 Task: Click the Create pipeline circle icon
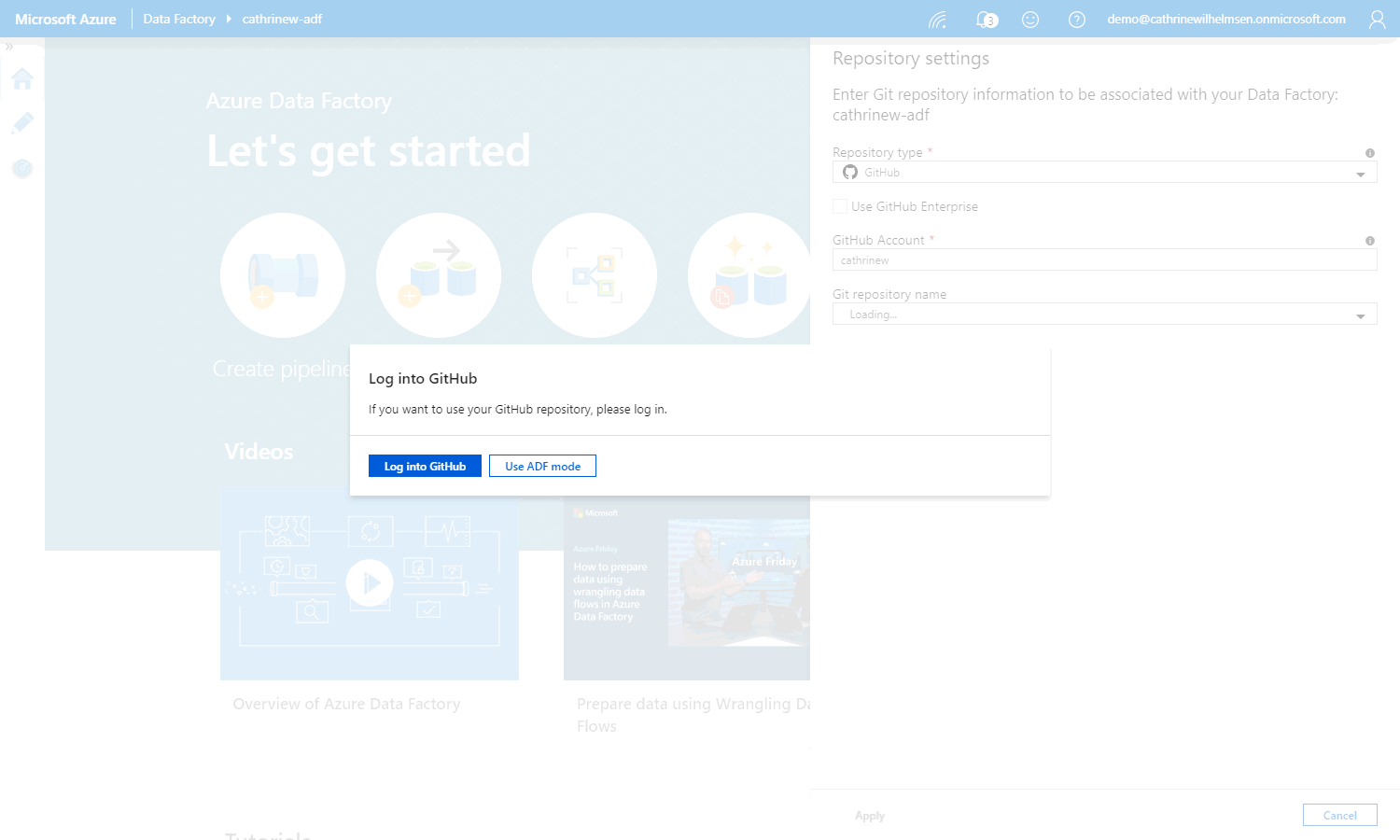[283, 275]
